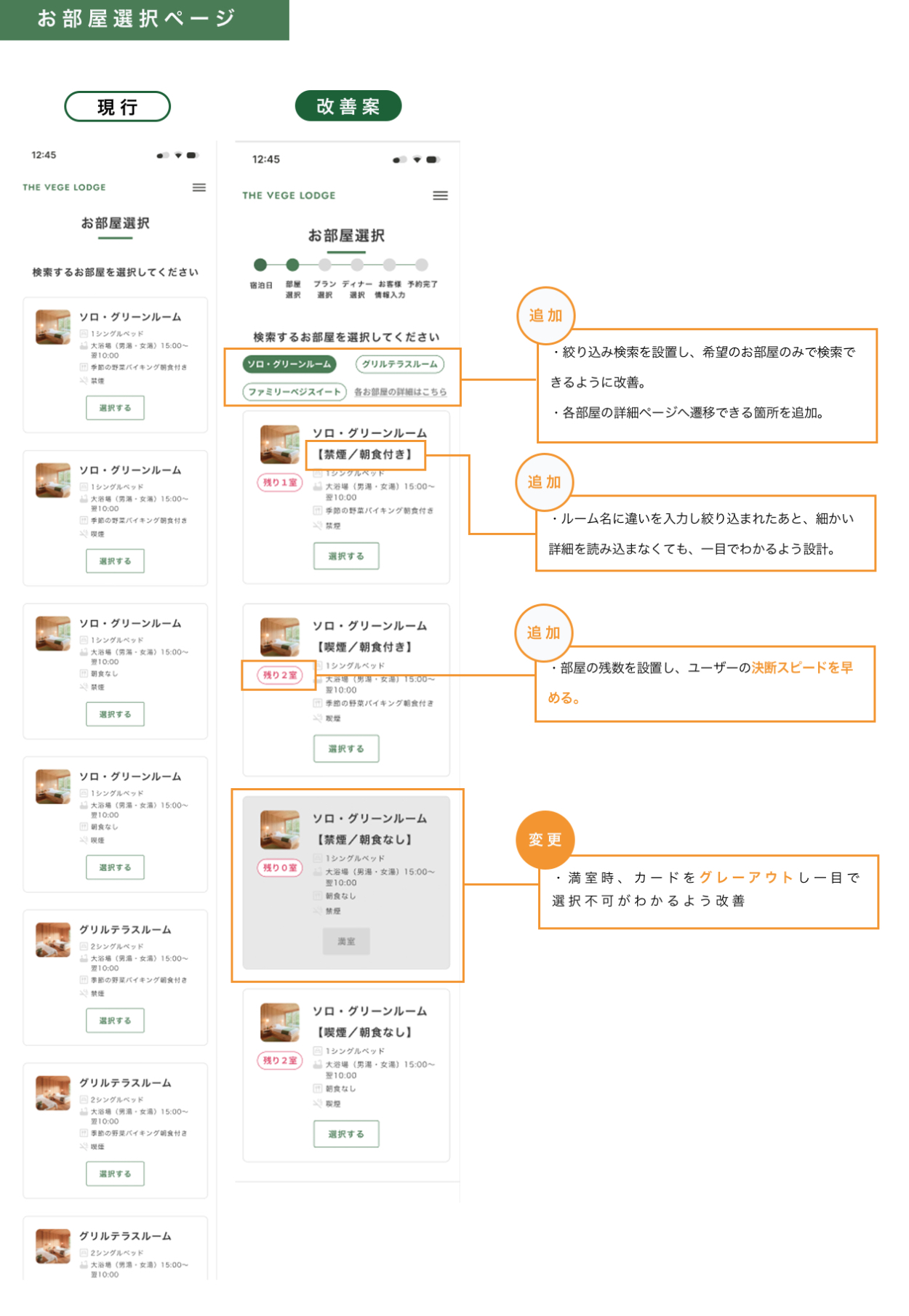Click 選択する on 禁煙／朝食付き room card
The image size is (909, 1316).
pyautogui.click(x=346, y=556)
